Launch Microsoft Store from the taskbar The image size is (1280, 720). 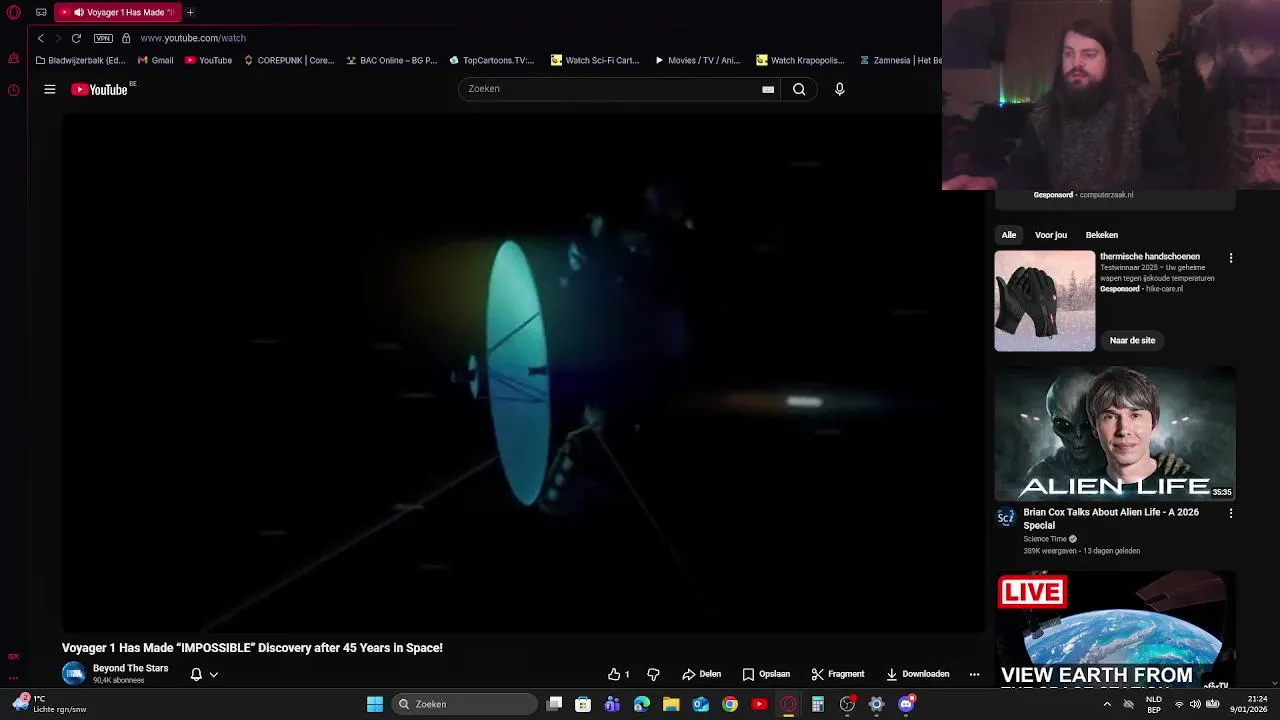point(583,704)
